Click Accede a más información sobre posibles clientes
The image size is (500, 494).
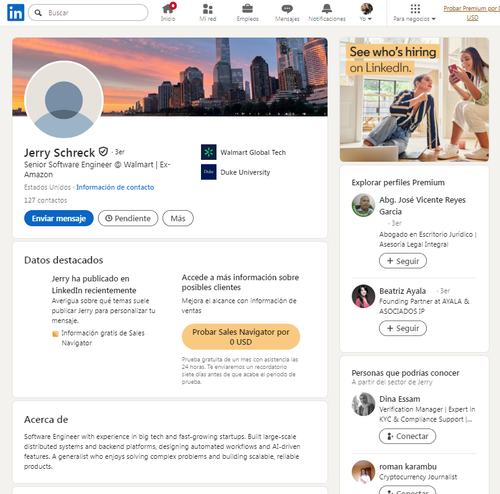[x=240, y=282]
